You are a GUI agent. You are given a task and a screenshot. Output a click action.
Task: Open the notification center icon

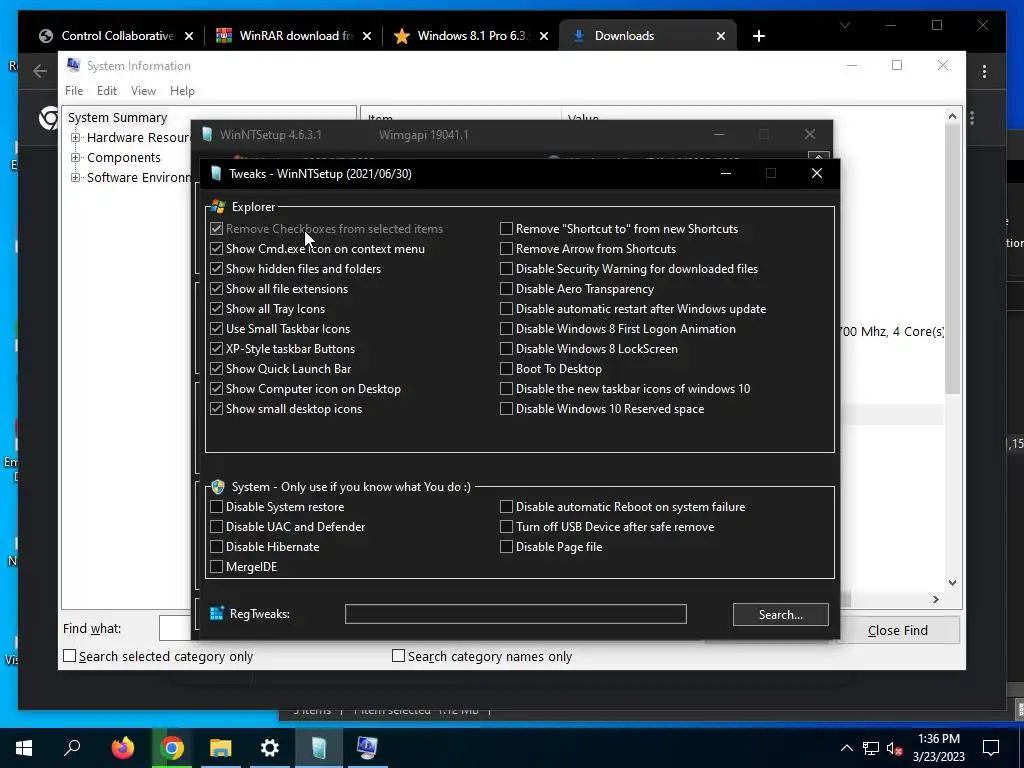click(991, 747)
